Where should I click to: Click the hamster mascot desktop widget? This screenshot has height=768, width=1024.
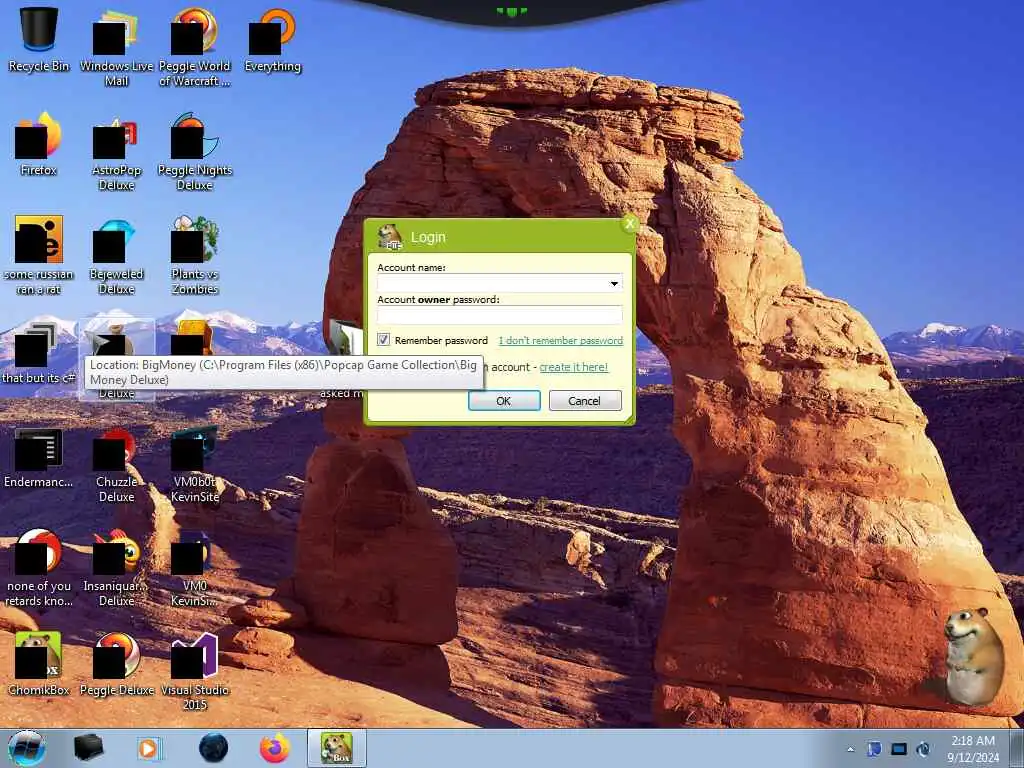pos(972,656)
